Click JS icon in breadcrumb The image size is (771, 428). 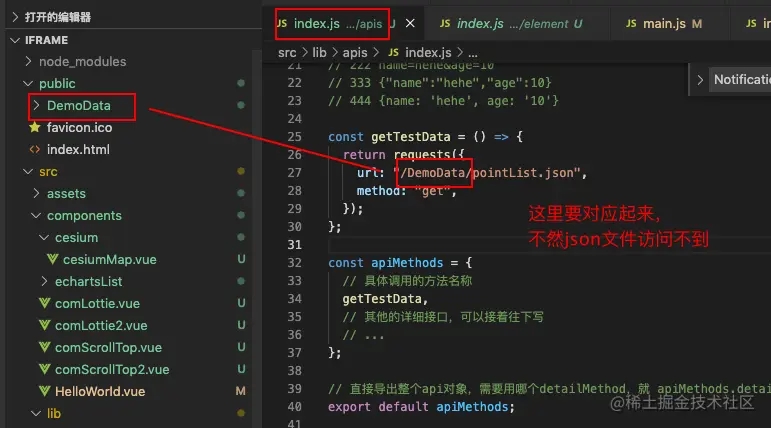(393, 52)
